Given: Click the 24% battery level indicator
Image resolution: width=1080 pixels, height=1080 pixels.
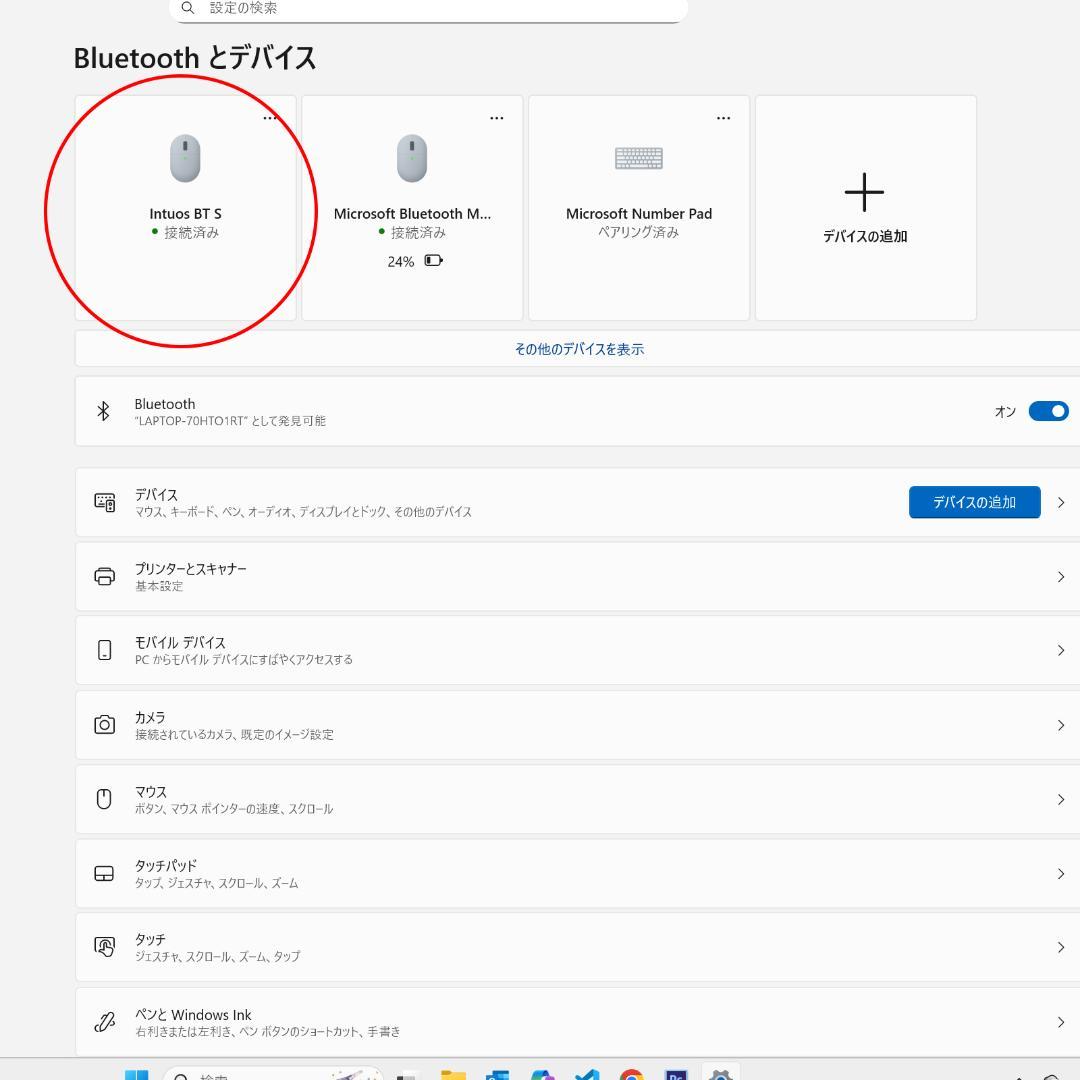Looking at the screenshot, I should 401,262.
